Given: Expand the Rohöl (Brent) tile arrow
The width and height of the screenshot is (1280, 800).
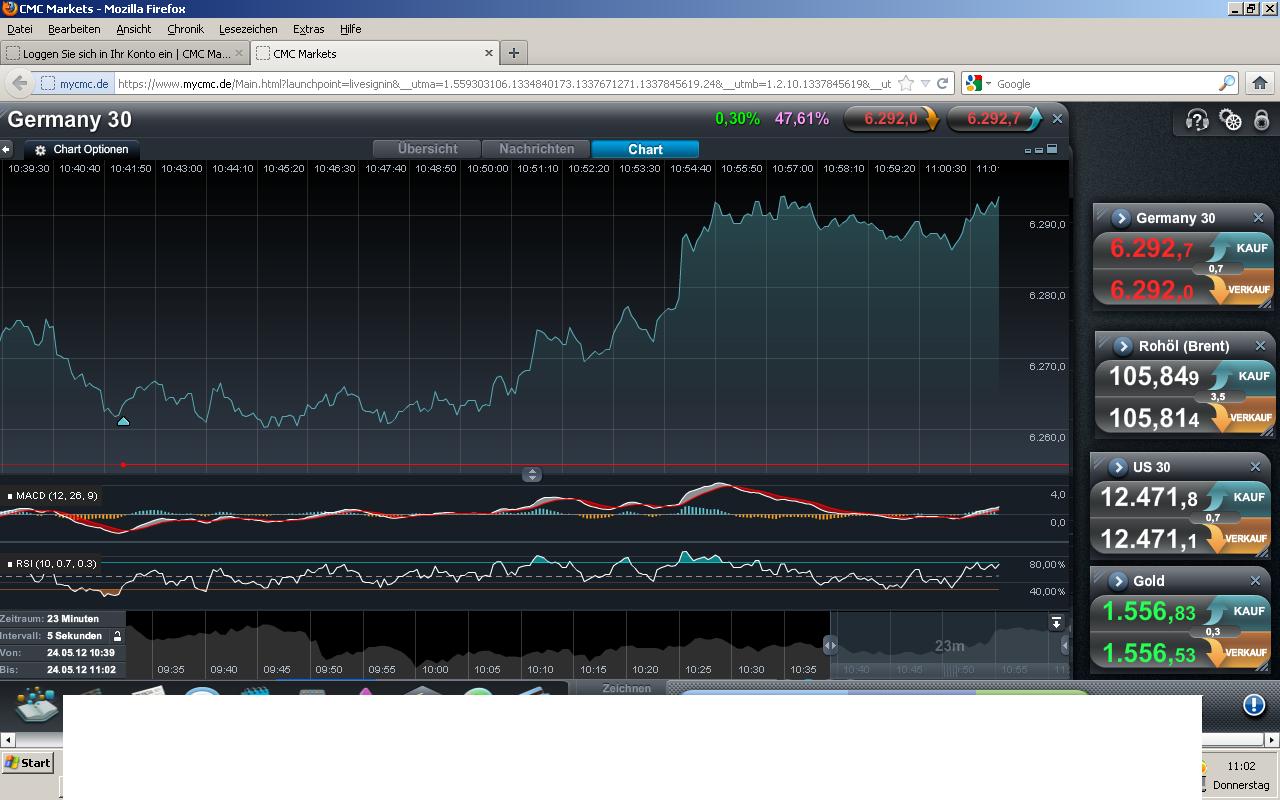Looking at the screenshot, I should (1123, 346).
